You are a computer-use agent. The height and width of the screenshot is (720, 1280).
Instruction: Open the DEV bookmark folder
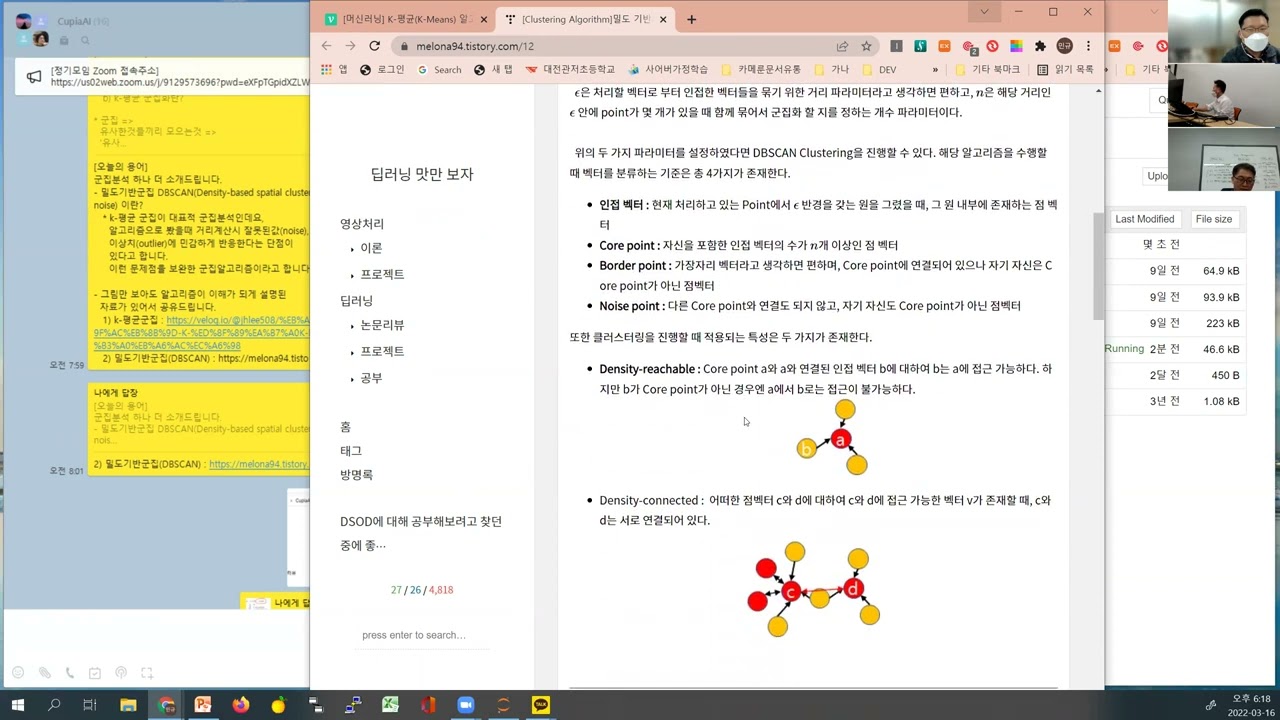(879, 70)
